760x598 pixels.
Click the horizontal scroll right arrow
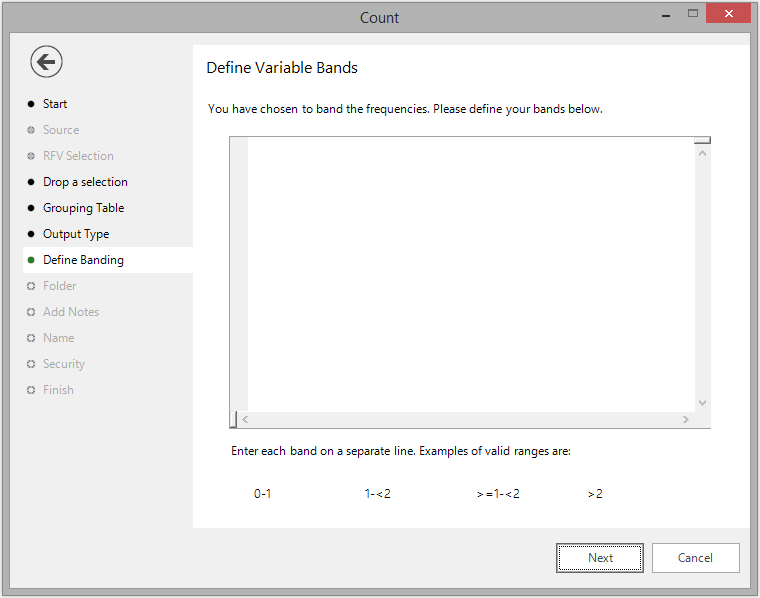point(685,420)
